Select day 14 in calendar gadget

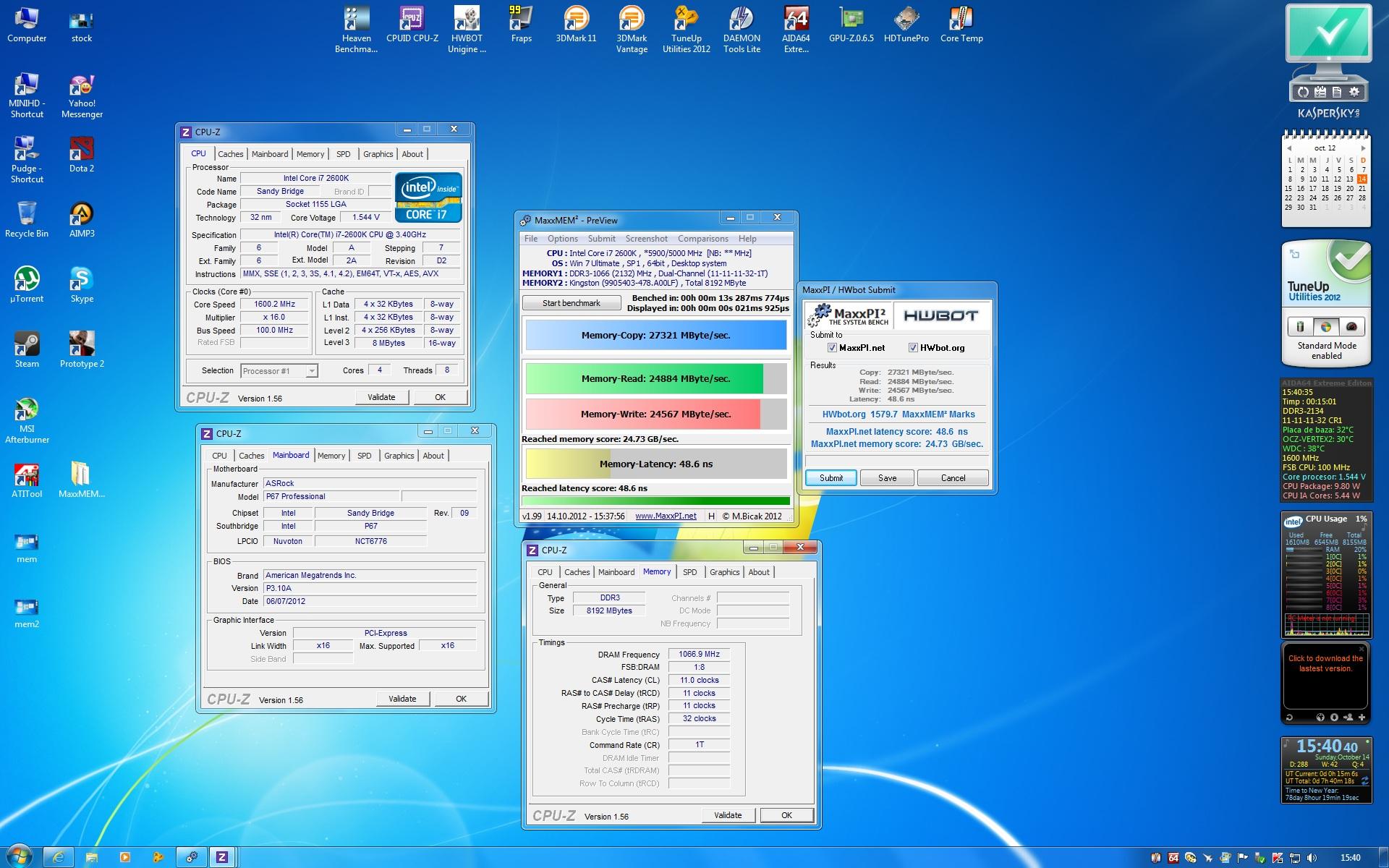tap(1362, 179)
